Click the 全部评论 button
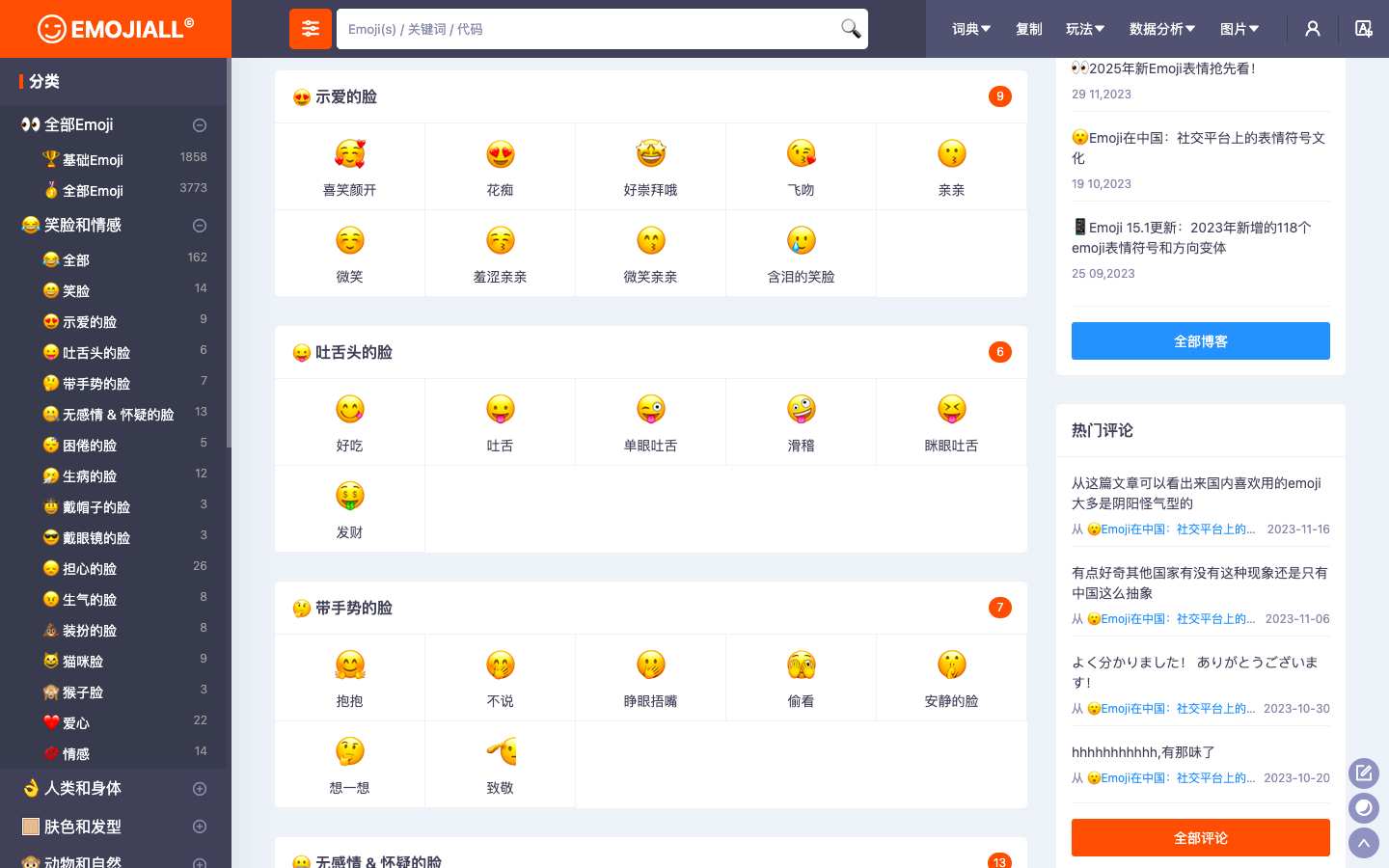1389x868 pixels. pyautogui.click(x=1200, y=837)
